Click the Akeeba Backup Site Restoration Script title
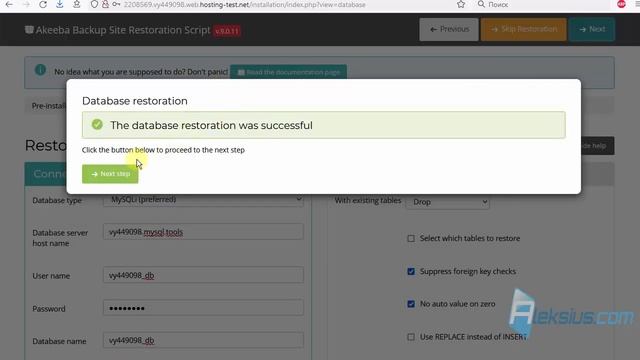640x360 pixels. point(123,30)
